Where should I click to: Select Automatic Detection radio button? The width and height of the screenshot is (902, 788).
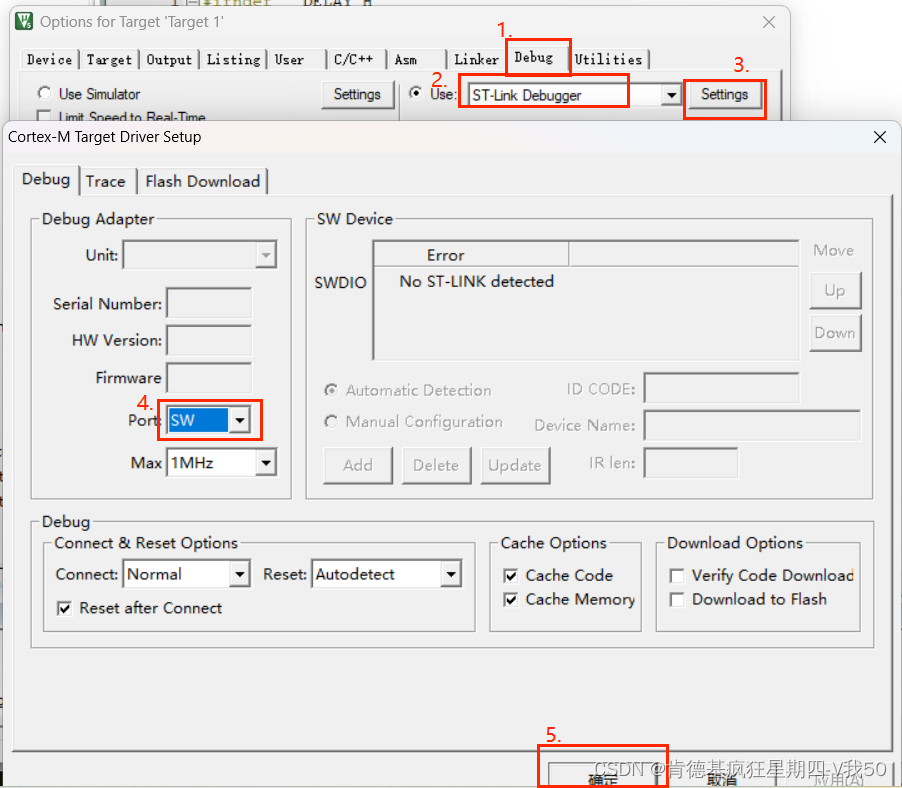331,390
